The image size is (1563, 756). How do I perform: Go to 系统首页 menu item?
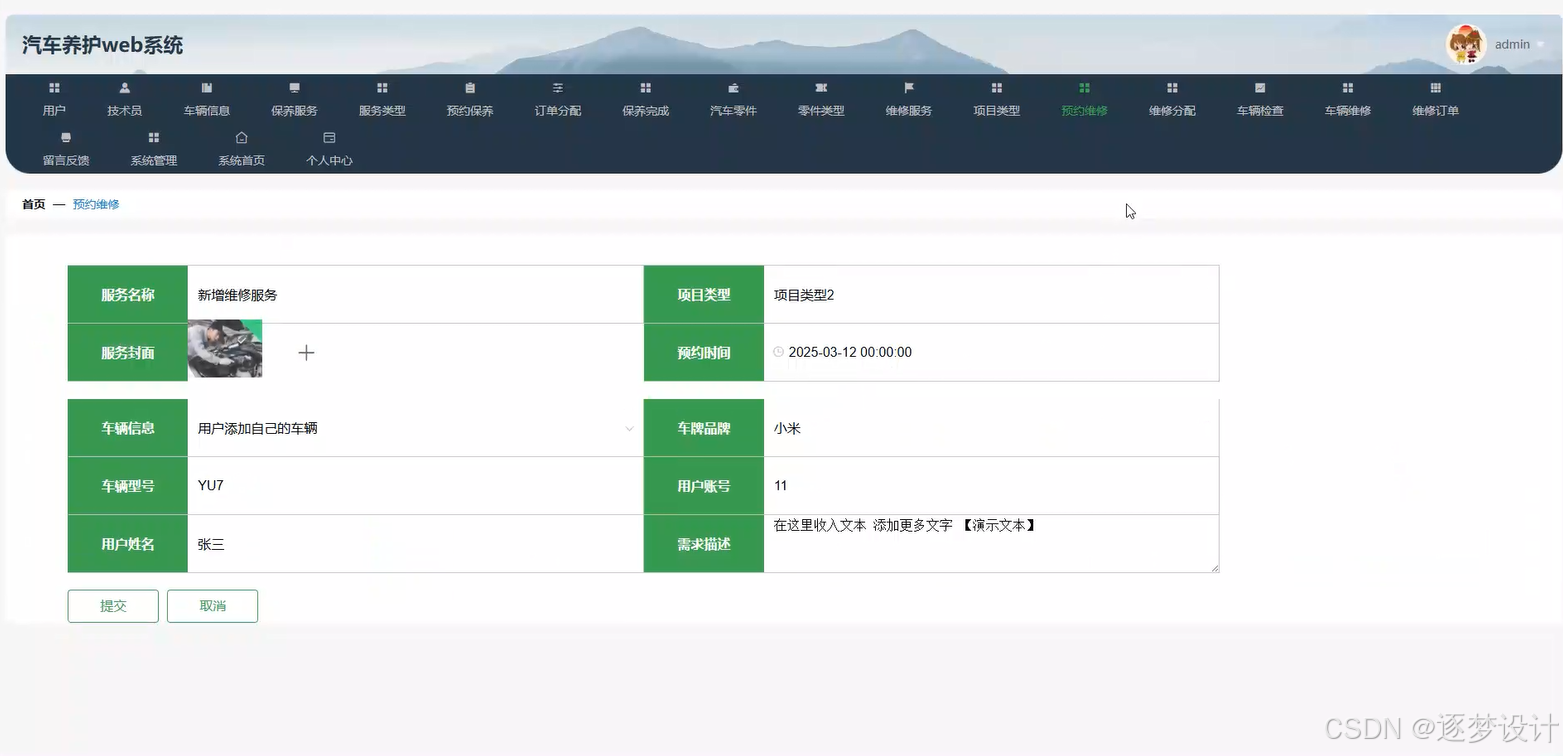point(241,149)
